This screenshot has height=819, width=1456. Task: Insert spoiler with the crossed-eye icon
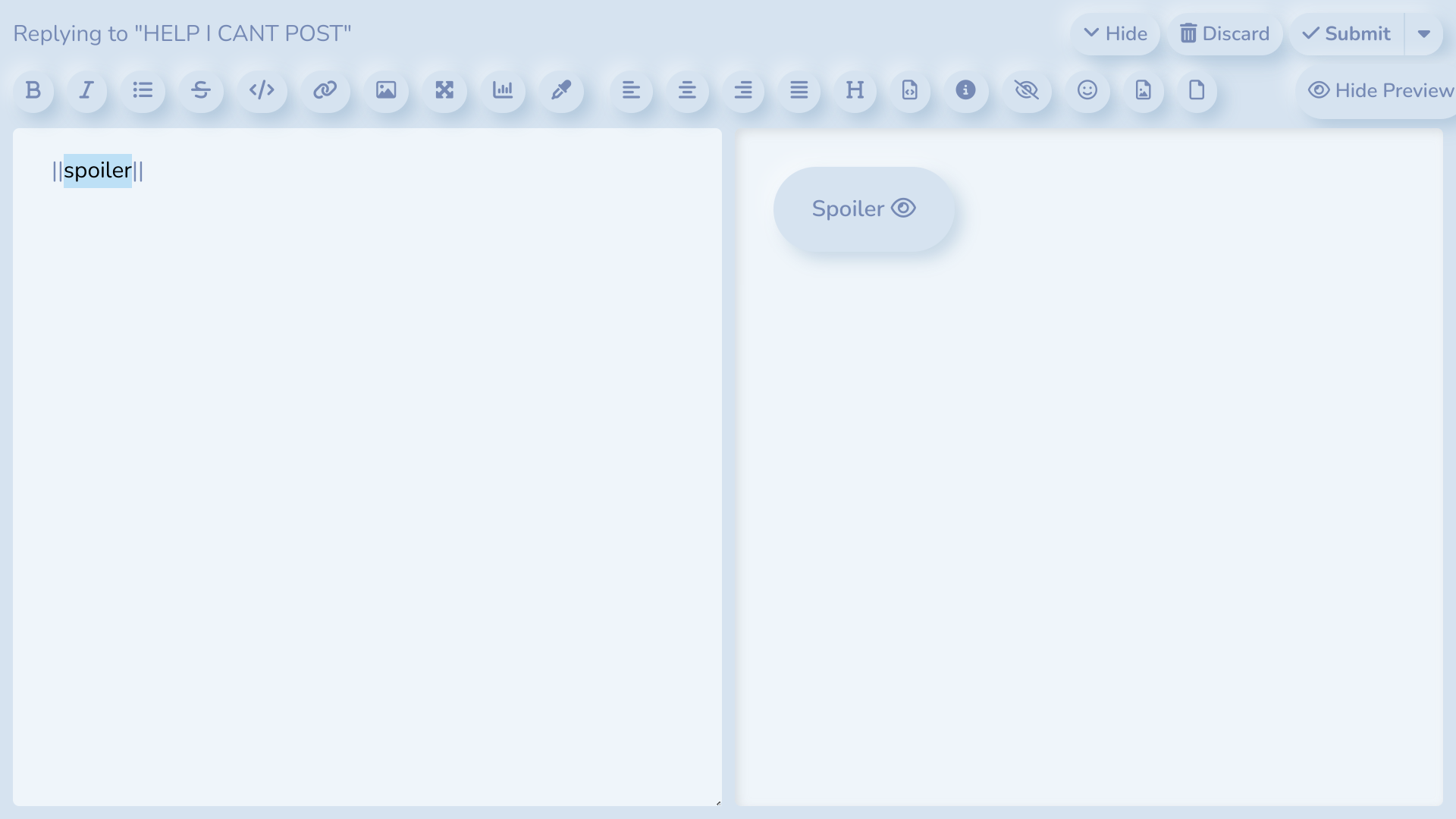pyautogui.click(x=1027, y=90)
